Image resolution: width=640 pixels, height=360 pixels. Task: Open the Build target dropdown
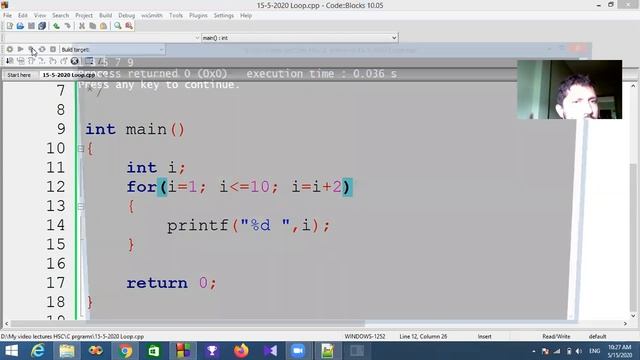[x=113, y=49]
